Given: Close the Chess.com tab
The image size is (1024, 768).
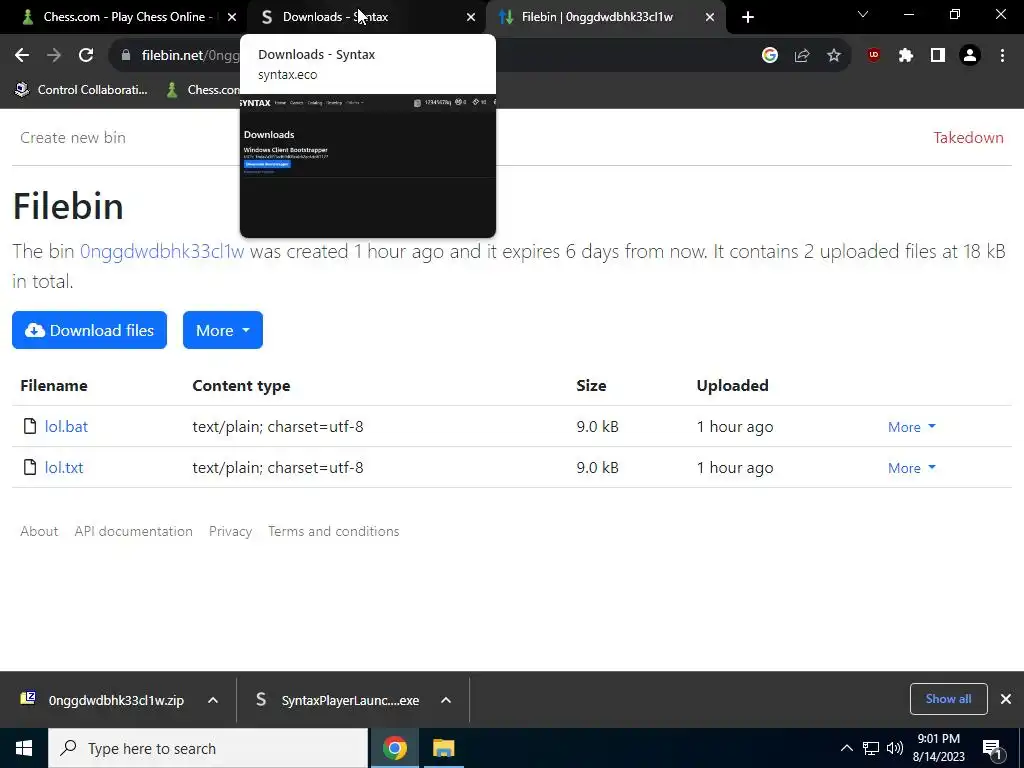Looking at the screenshot, I should click(x=232, y=17).
